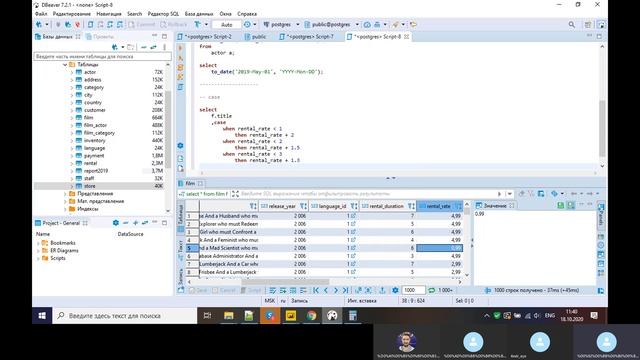Expand the Bookmarks project folder
Viewport: 640px width, 360px height.
coord(38,243)
